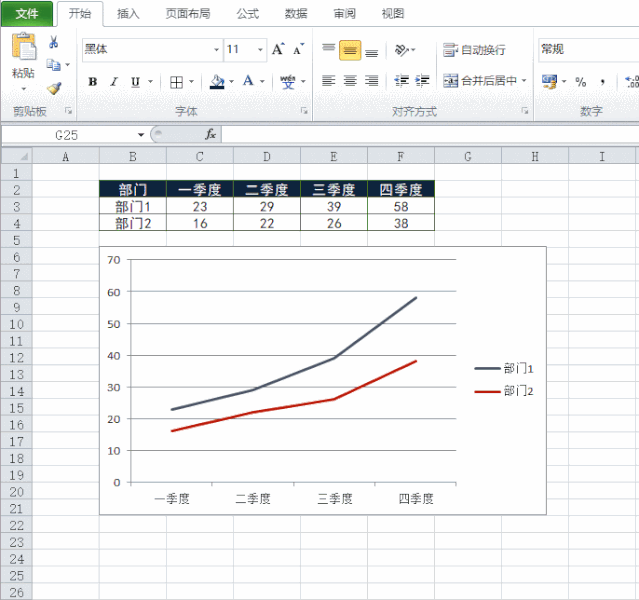Decrease font size with the small A icon

pos(299,49)
